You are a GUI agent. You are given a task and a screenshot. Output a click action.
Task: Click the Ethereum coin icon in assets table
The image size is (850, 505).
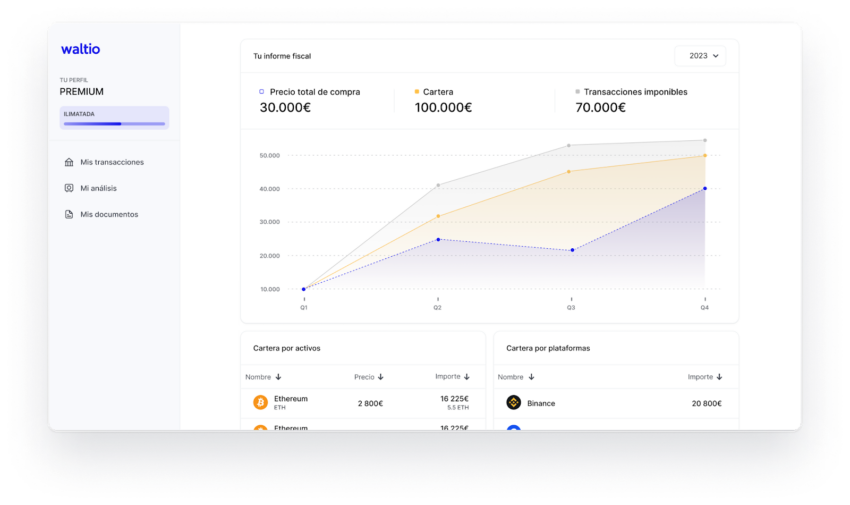[260, 402]
